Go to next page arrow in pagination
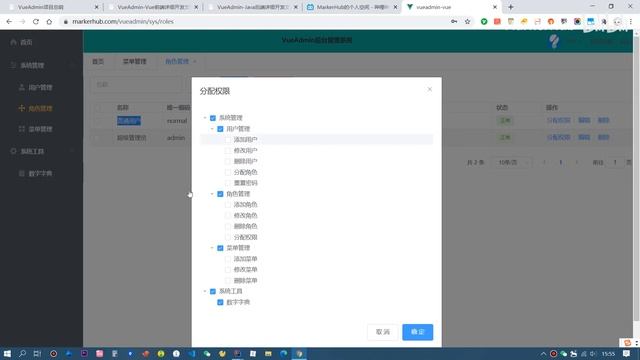Viewport: 640px width, 360px height. click(x=576, y=162)
